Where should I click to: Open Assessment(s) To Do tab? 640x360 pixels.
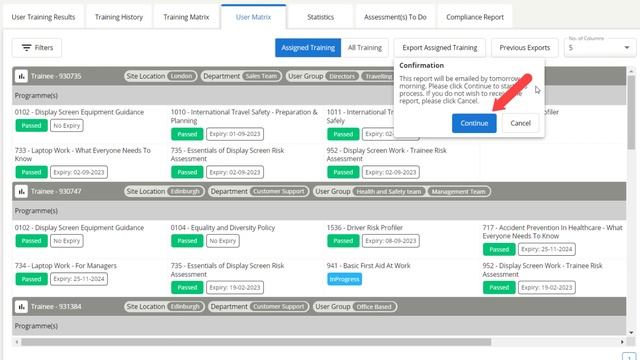point(395,17)
